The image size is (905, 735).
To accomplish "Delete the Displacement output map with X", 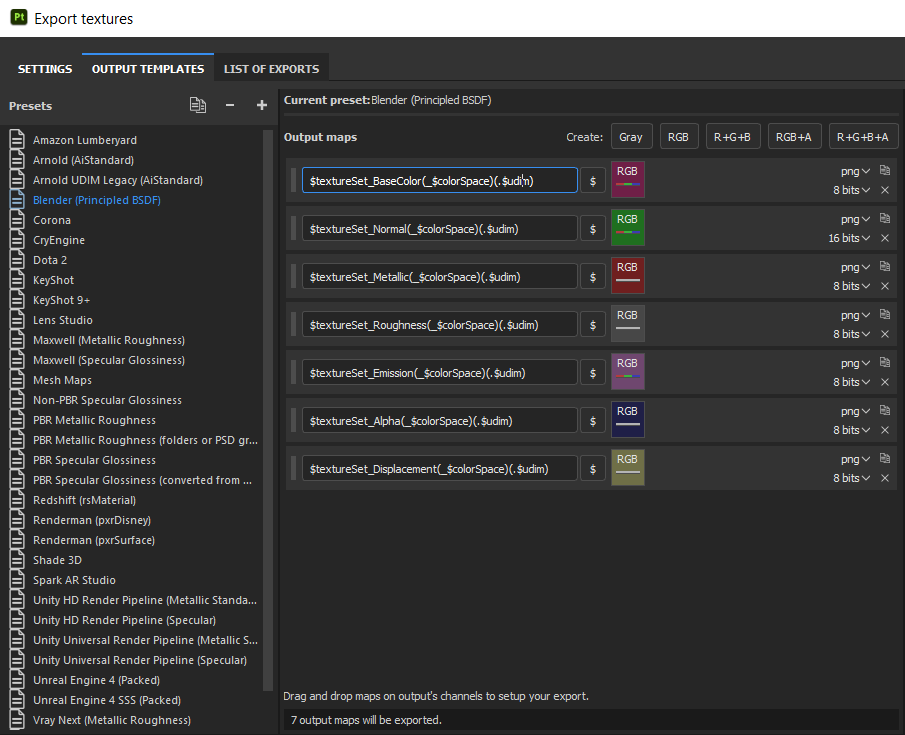I will (885, 478).
